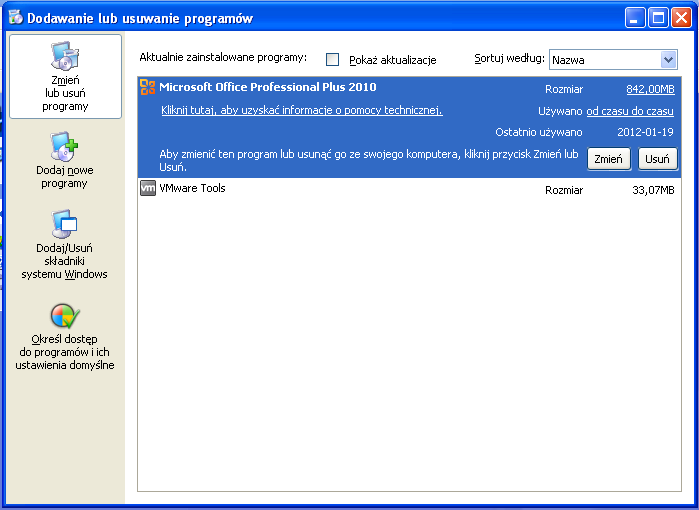Click the 'Używano' label
The height and width of the screenshot is (510, 699).
pos(560,111)
